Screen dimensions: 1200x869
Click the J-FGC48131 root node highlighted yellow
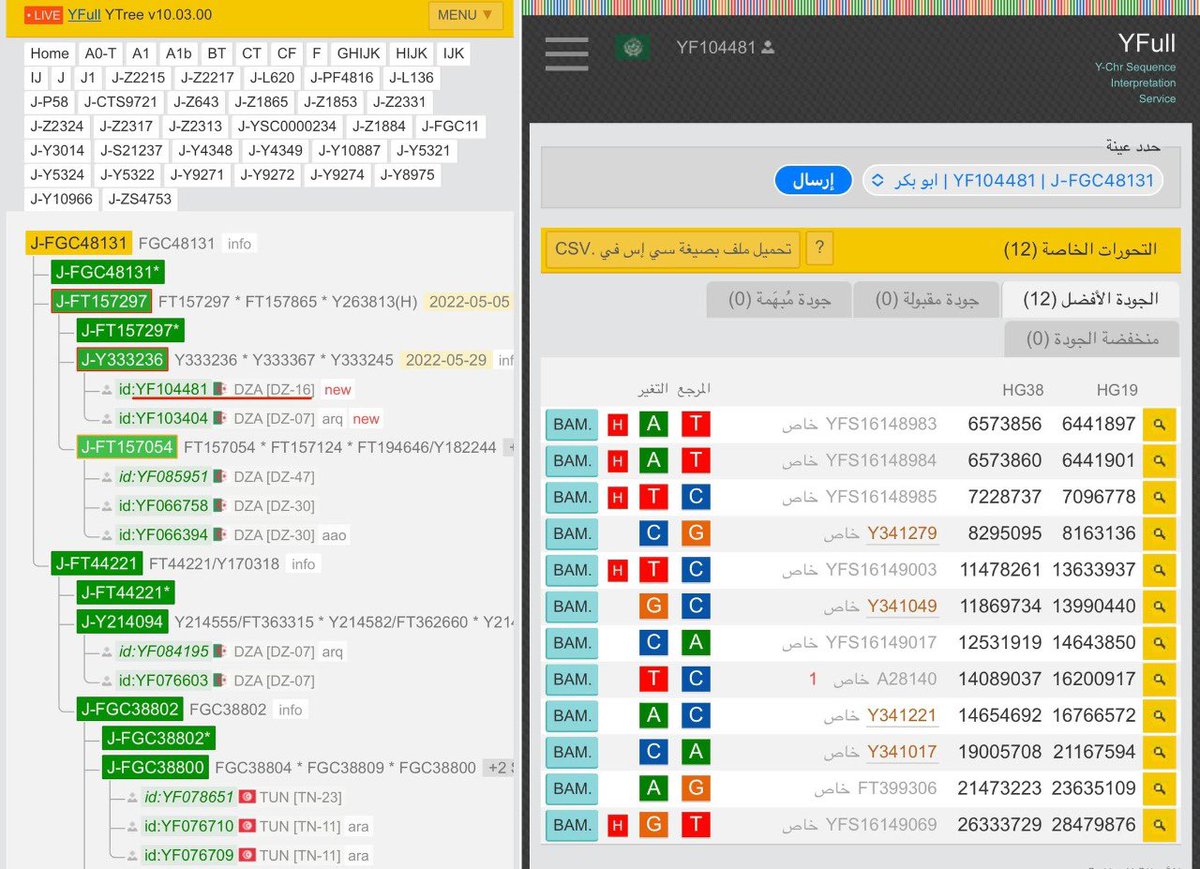pos(78,243)
